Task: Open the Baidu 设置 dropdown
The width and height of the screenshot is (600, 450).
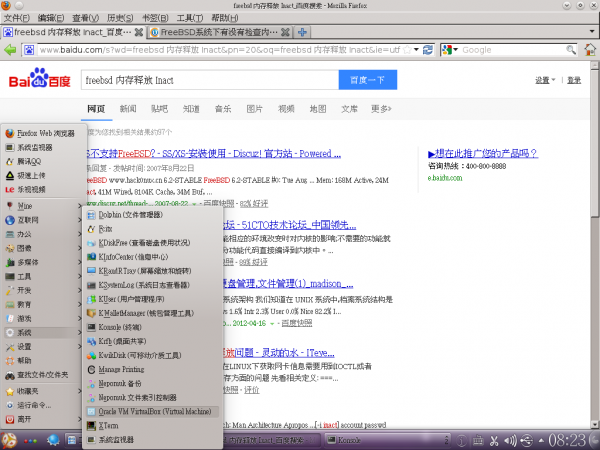Action: pyautogui.click(x=545, y=80)
